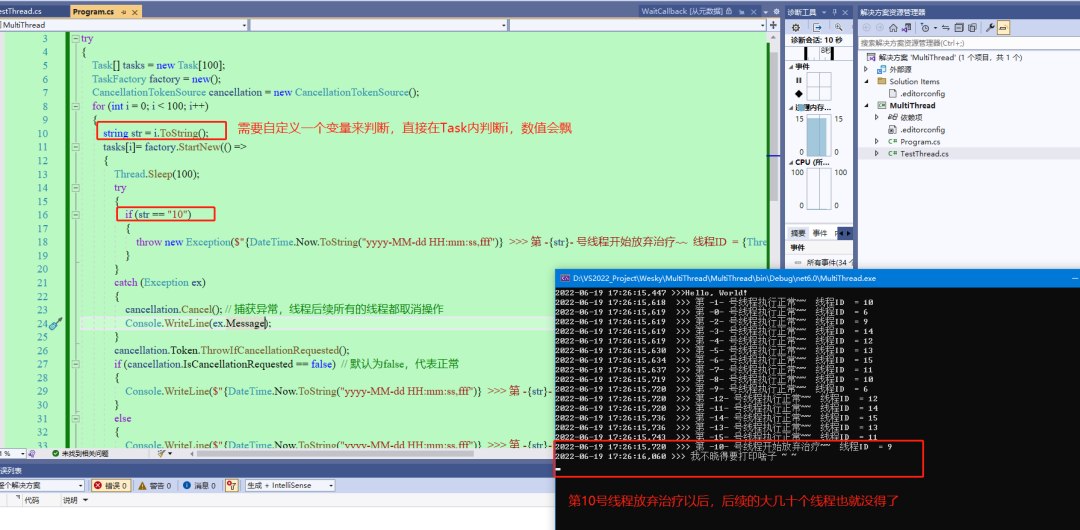Close the Program.cs tab
Screen dimensions: 1080x530
tap(134, 12)
